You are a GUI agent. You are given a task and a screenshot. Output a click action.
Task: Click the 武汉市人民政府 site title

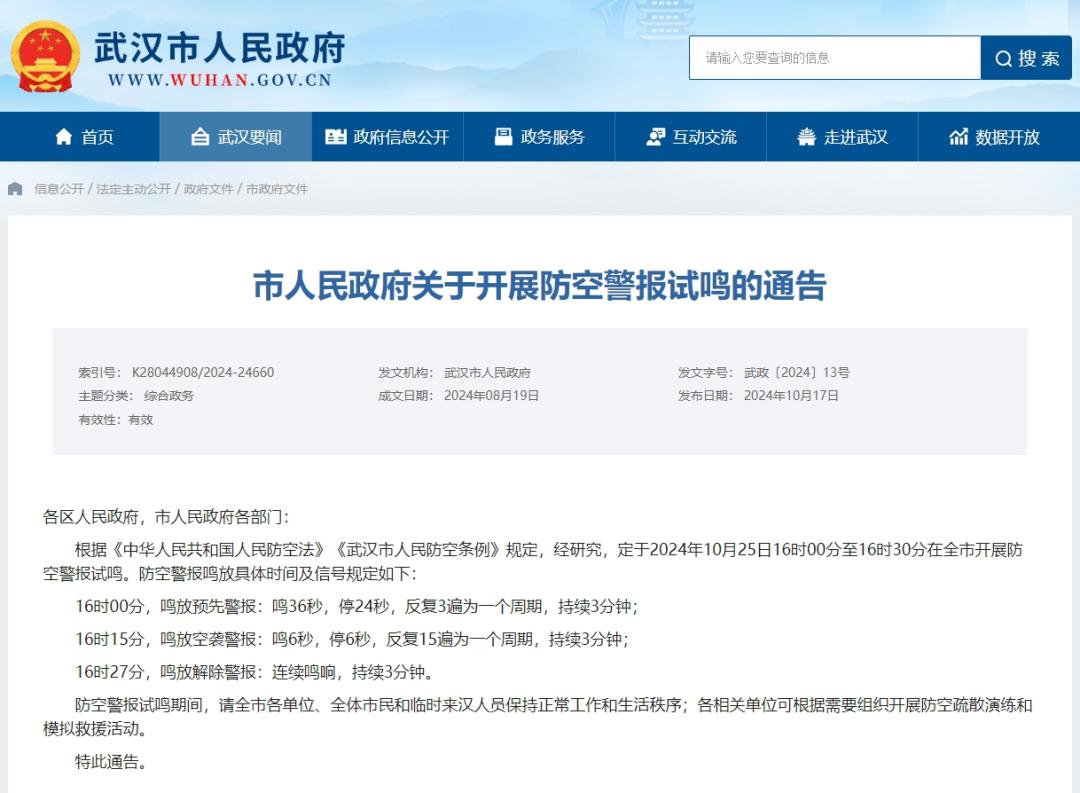tap(219, 47)
